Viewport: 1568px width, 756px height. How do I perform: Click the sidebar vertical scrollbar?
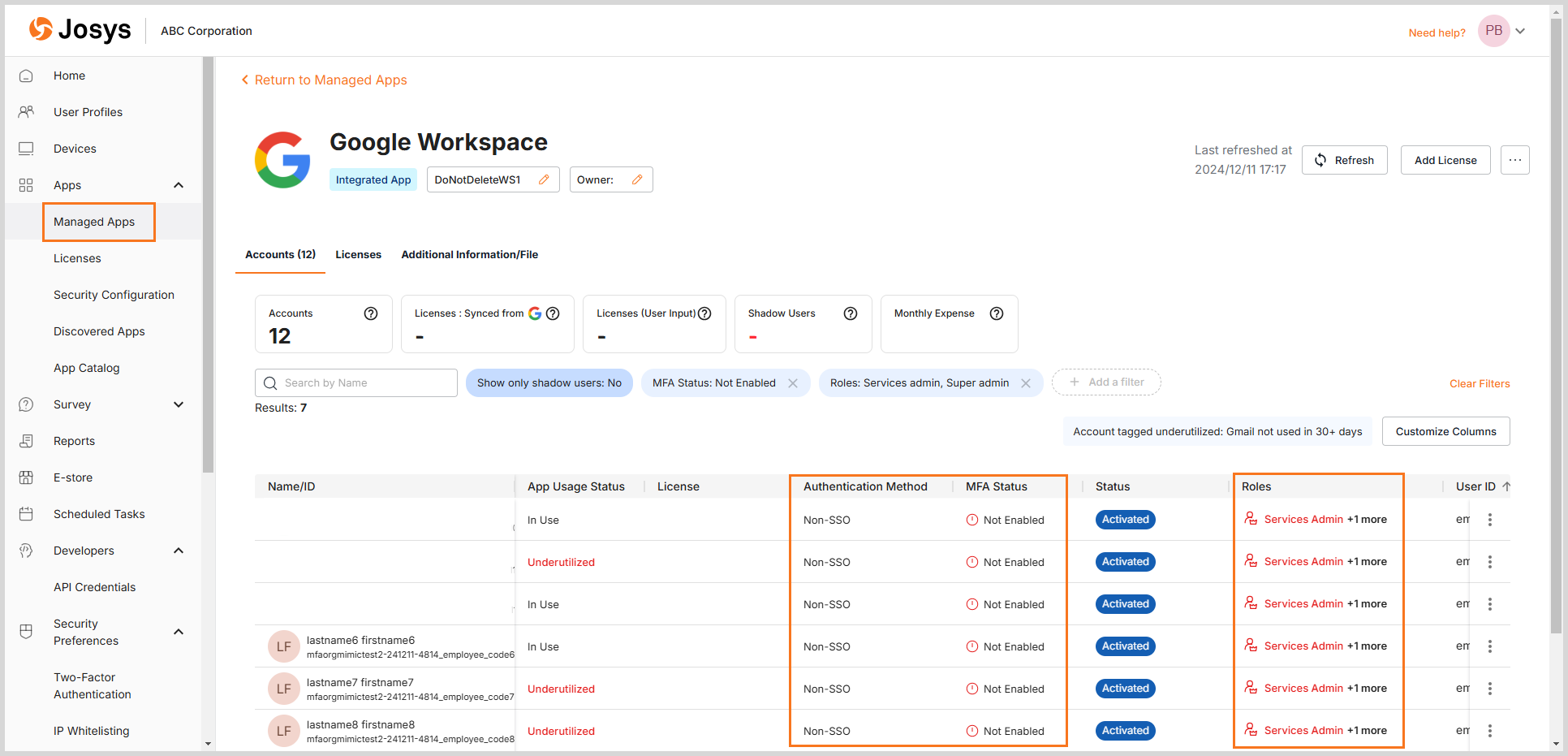(x=208, y=264)
